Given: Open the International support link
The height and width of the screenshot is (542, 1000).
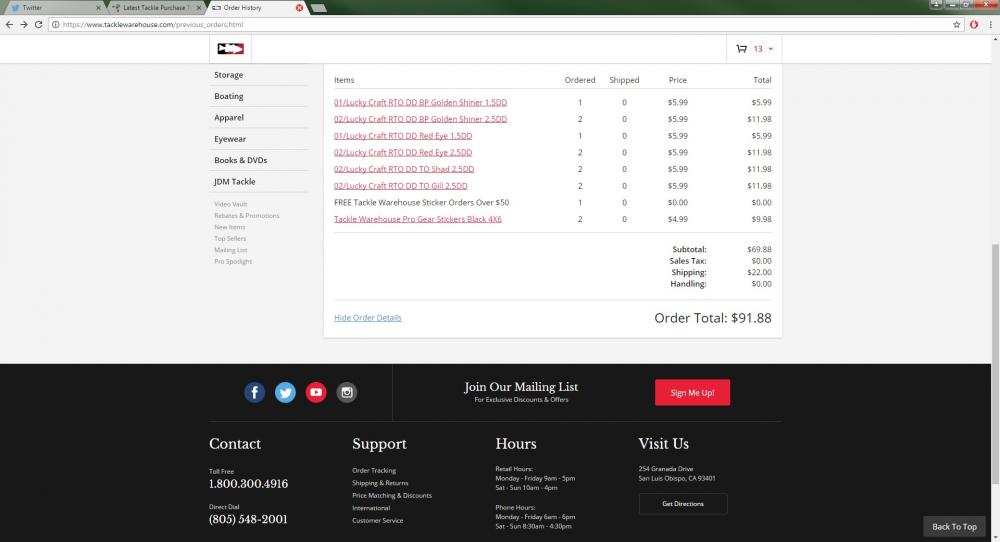Looking at the screenshot, I should (x=371, y=508).
